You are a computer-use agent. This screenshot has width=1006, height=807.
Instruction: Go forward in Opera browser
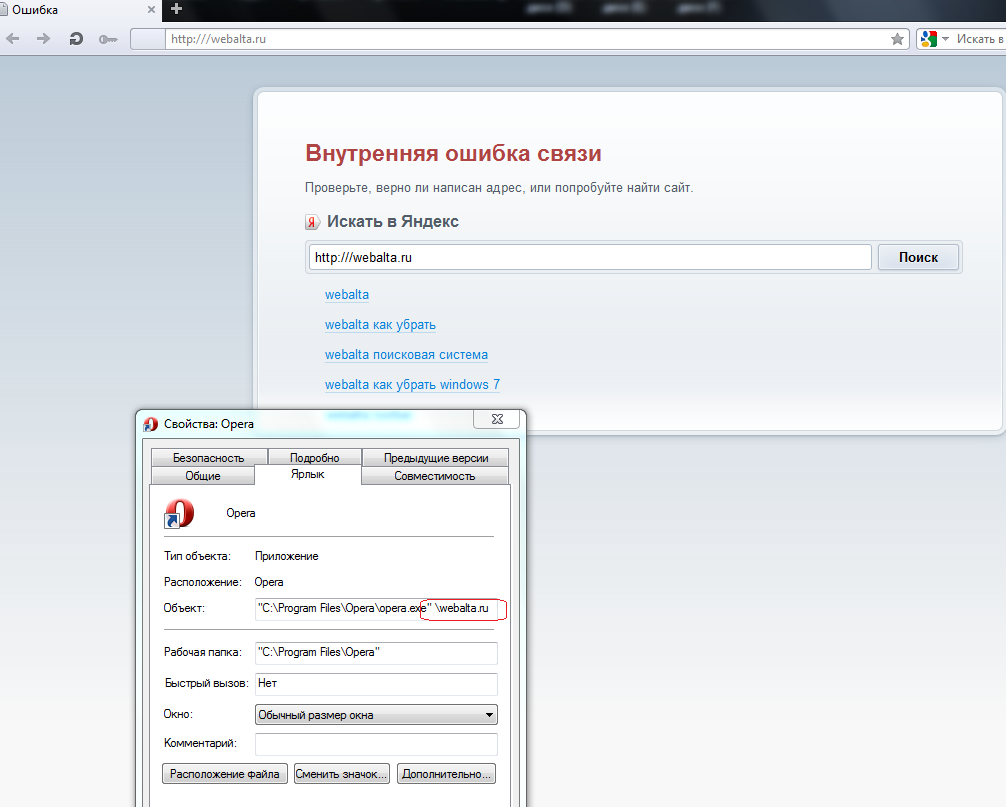43,39
